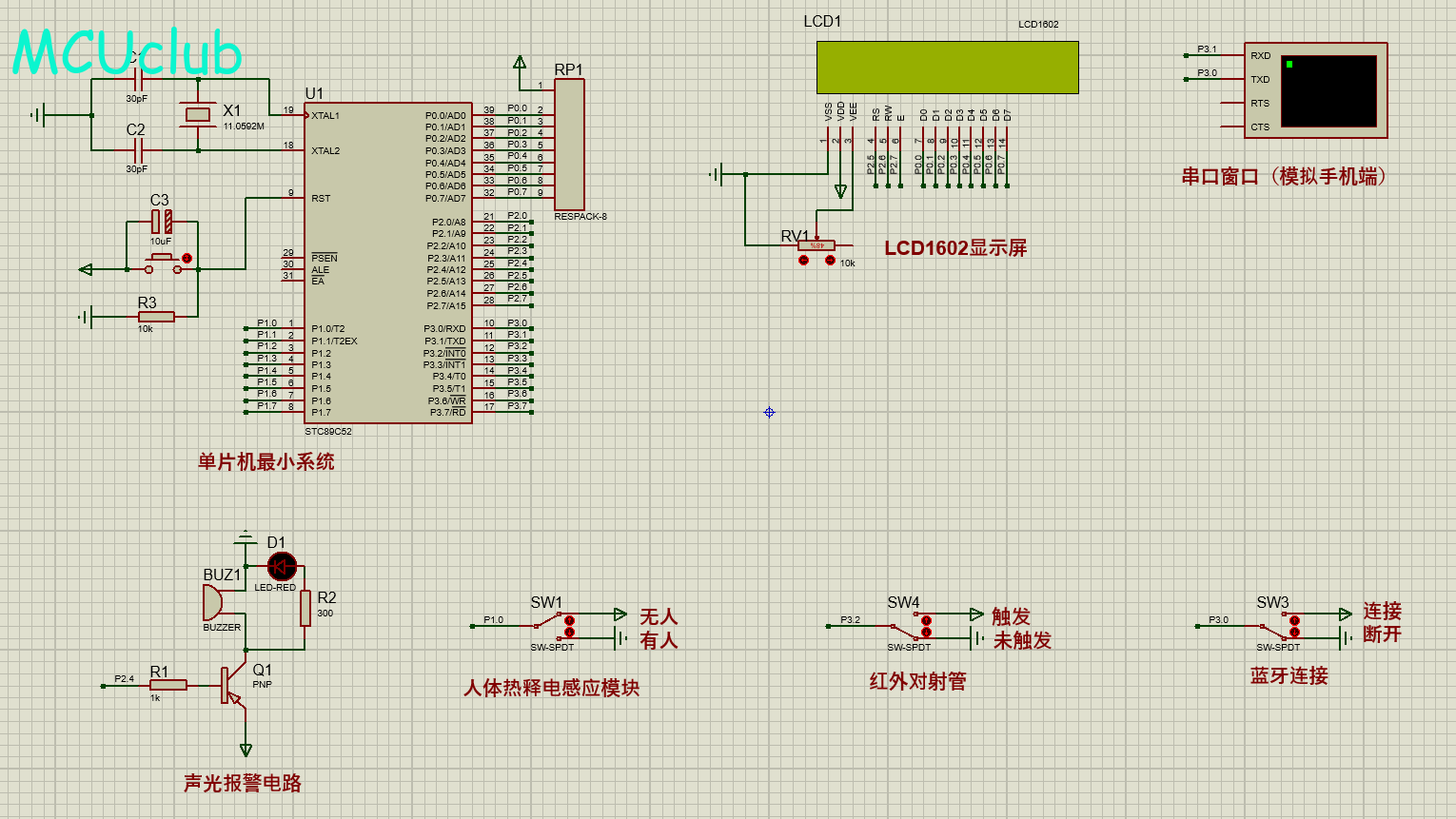The width and height of the screenshot is (1456, 819).
Task: Click the ground arrow below Q1 emitter
Action: [x=246, y=750]
